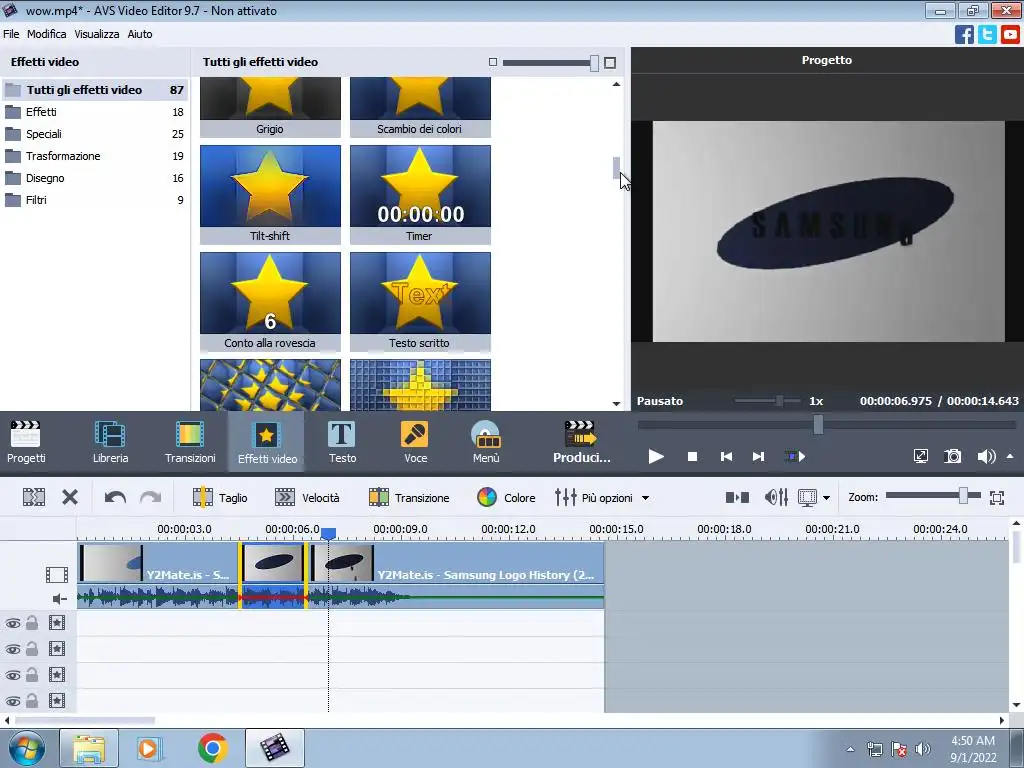Viewport: 1024px width, 768px height.
Task: Select the Grigio effect thumbnail
Action: coord(270,107)
